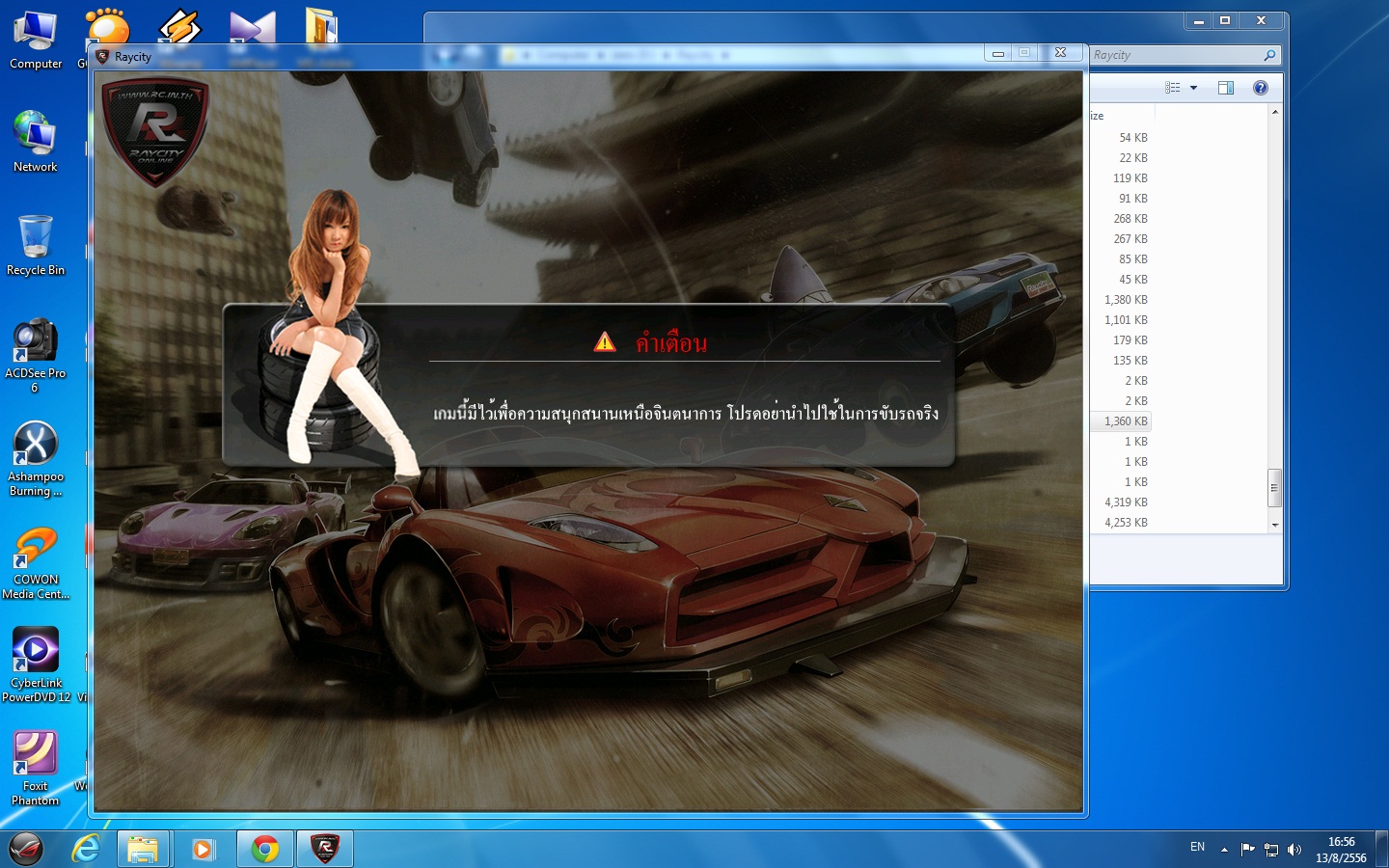Select the file row sized 267 KB
Viewport: 1389px width, 868px height.
[1121, 239]
